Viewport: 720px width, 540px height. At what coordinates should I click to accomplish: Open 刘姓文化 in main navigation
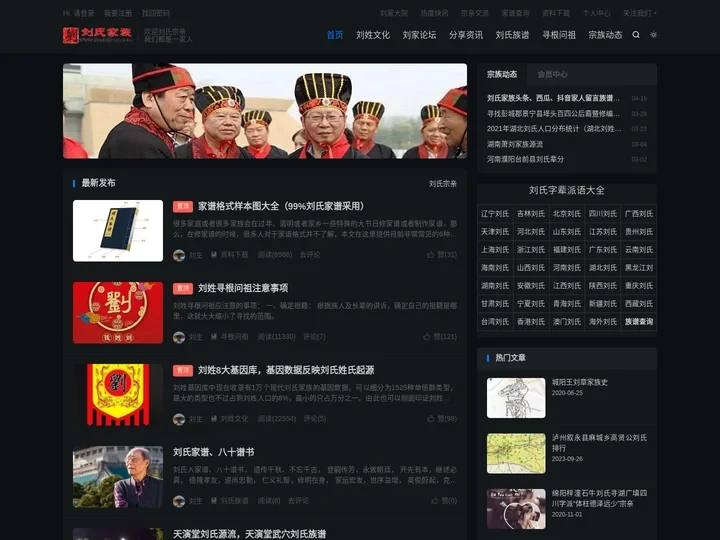(373, 35)
